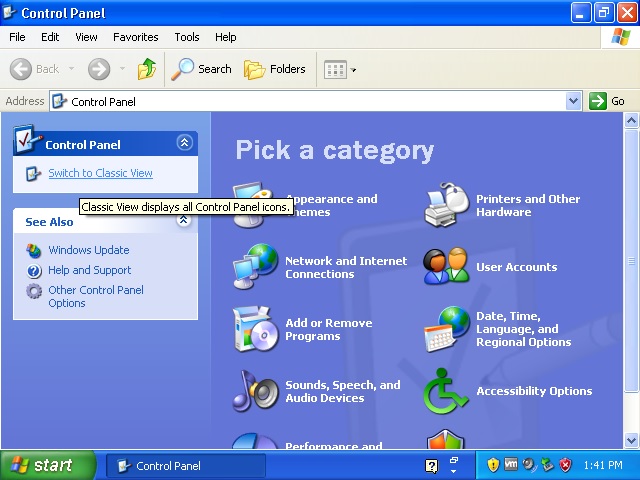The image size is (640, 480).
Task: Open the Sounds, Speech, and Audio Devices icon
Action: [254, 391]
